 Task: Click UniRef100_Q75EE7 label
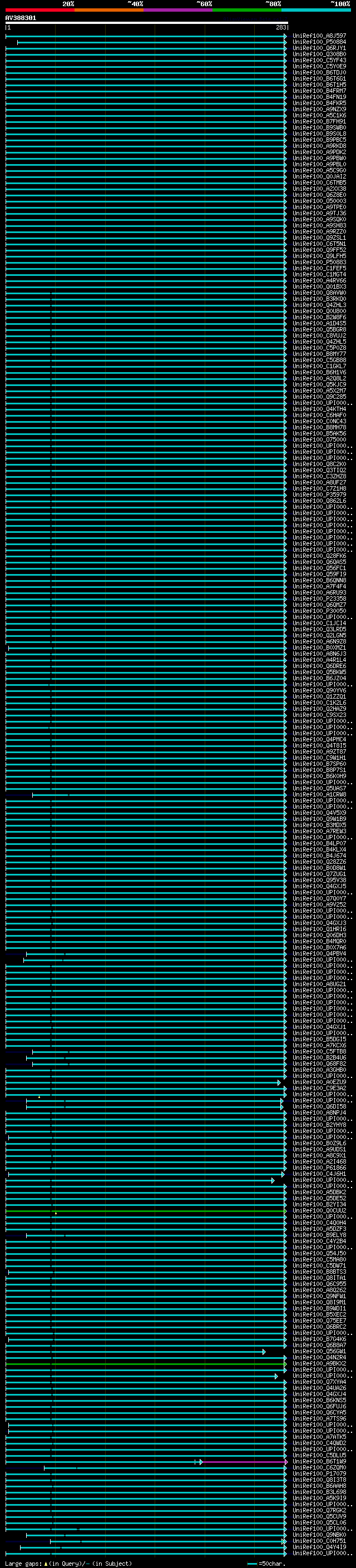(x=319, y=1321)
